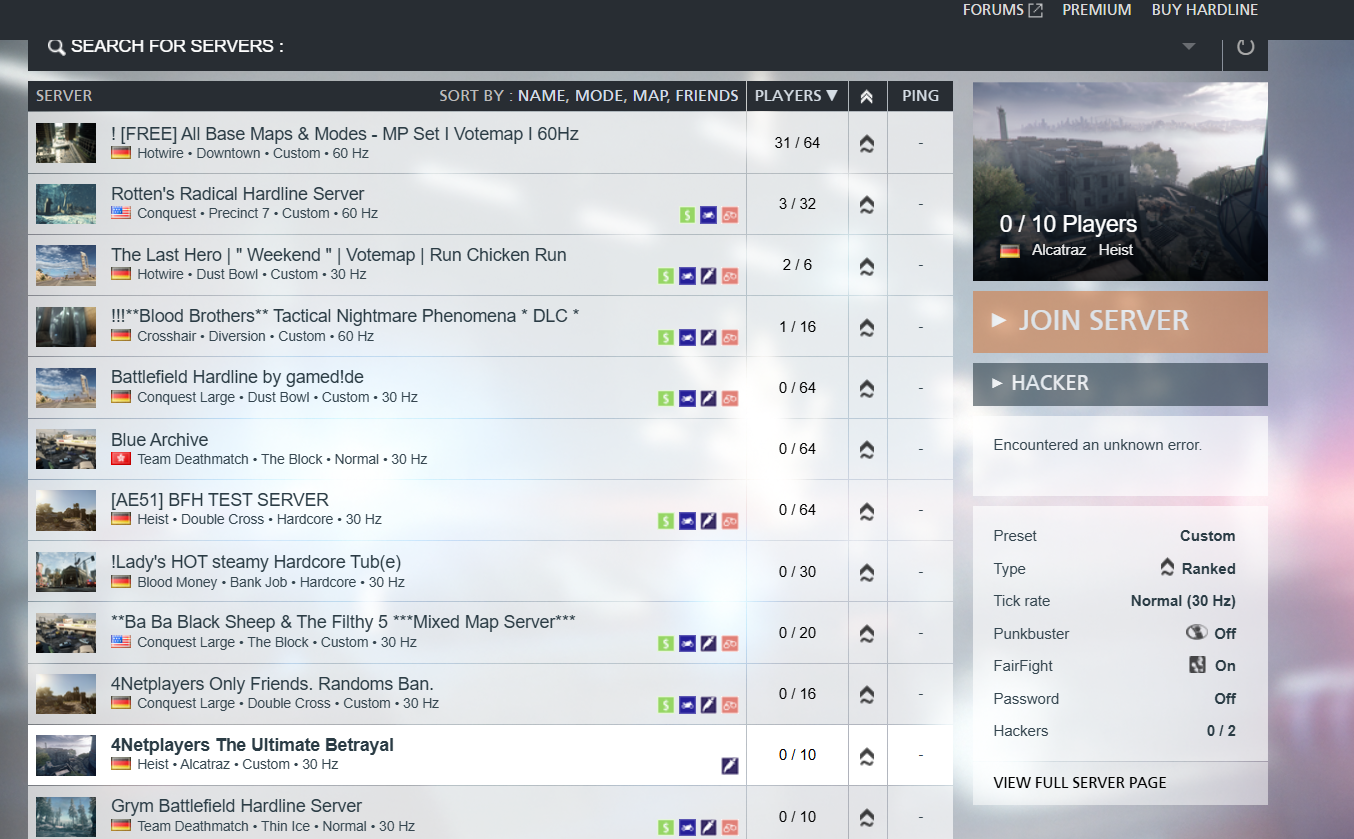
Task: Sort the server list by NAME
Action: click(541, 96)
